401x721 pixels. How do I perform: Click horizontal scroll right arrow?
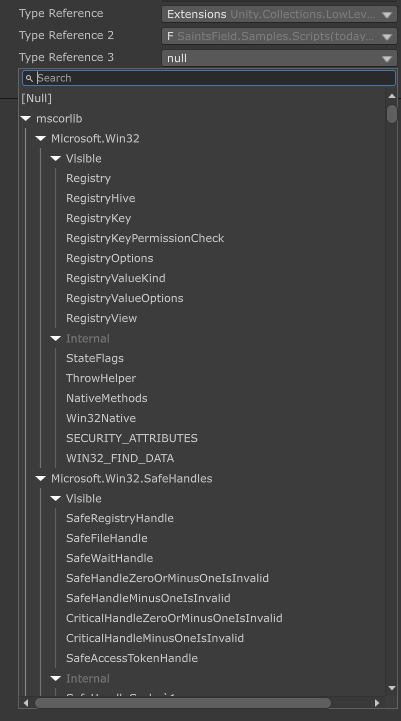coord(377,703)
